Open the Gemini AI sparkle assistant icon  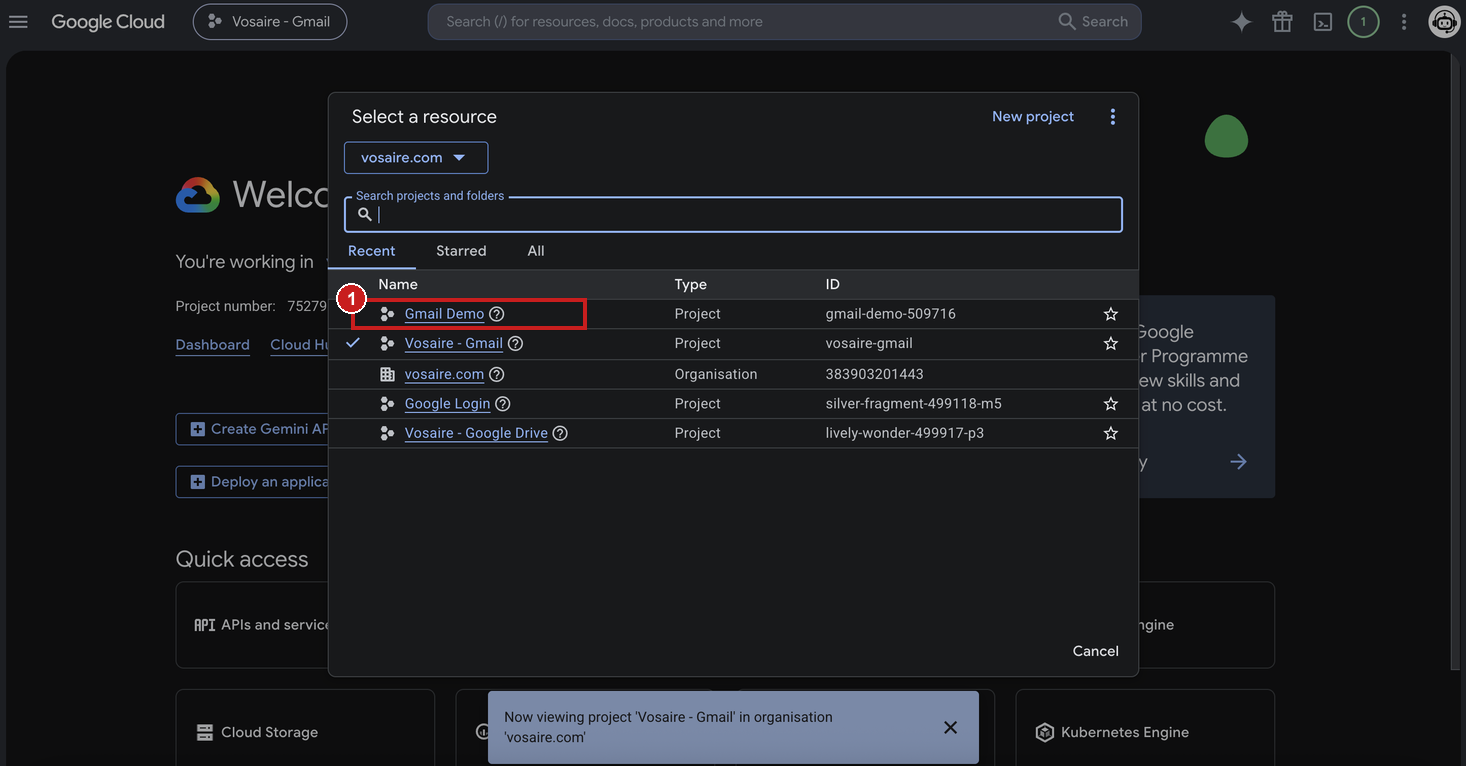coord(1241,22)
